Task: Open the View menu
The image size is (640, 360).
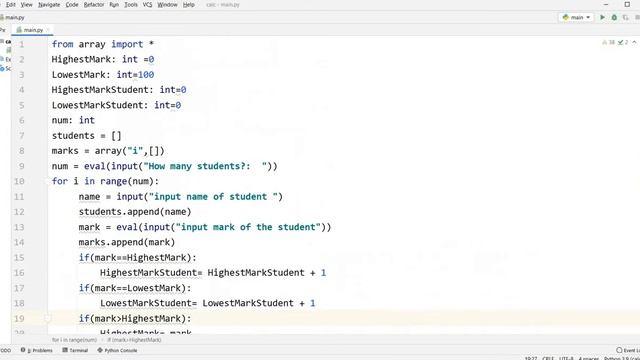Action: click(27, 5)
